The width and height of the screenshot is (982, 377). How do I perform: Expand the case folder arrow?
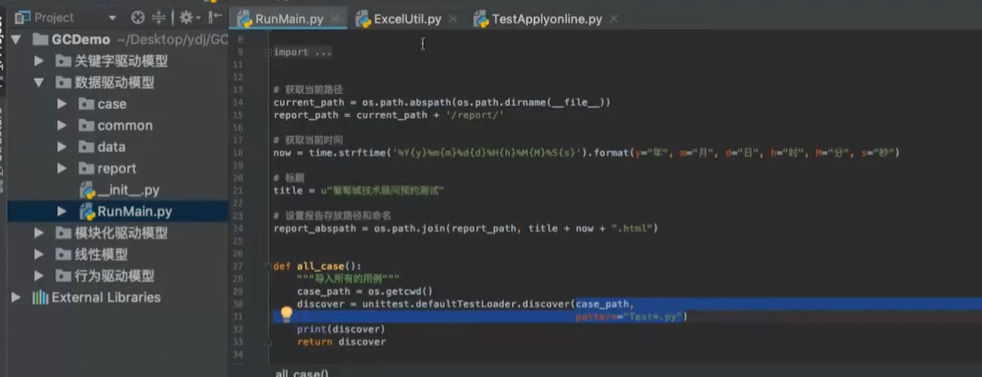pos(61,104)
